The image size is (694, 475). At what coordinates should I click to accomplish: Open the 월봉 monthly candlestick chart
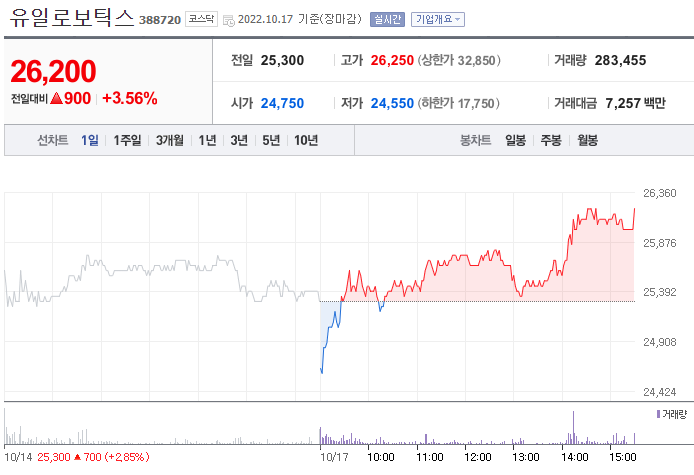587,140
